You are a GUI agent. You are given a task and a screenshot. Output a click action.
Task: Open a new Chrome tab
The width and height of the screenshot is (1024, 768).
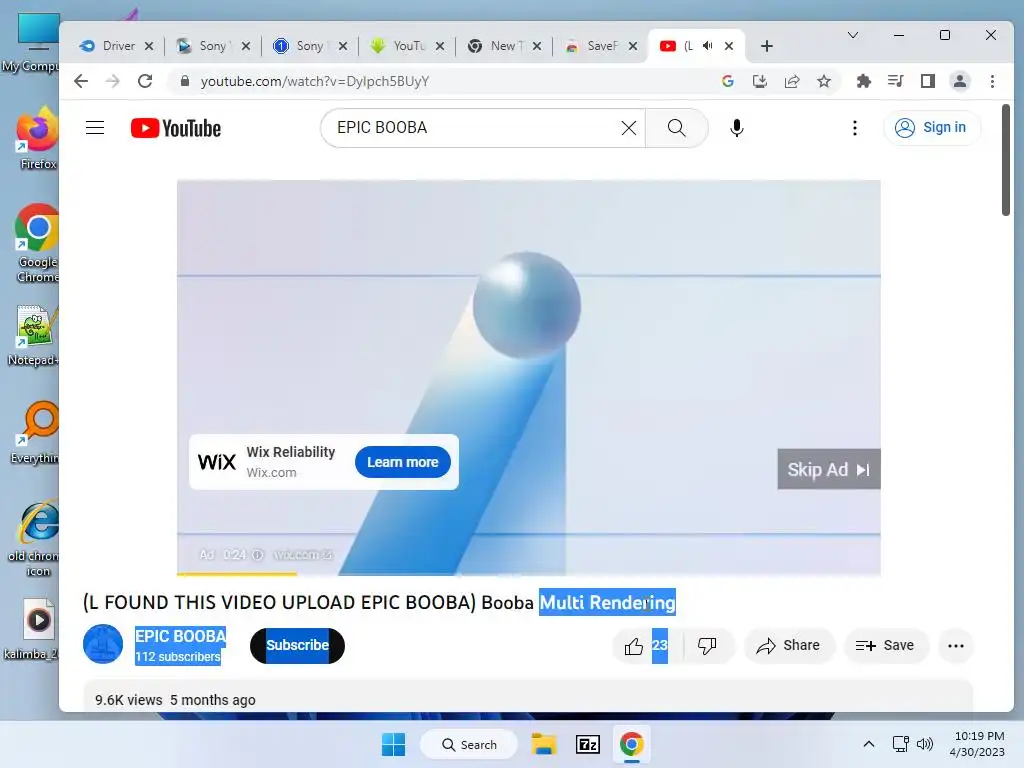pyautogui.click(x=767, y=46)
